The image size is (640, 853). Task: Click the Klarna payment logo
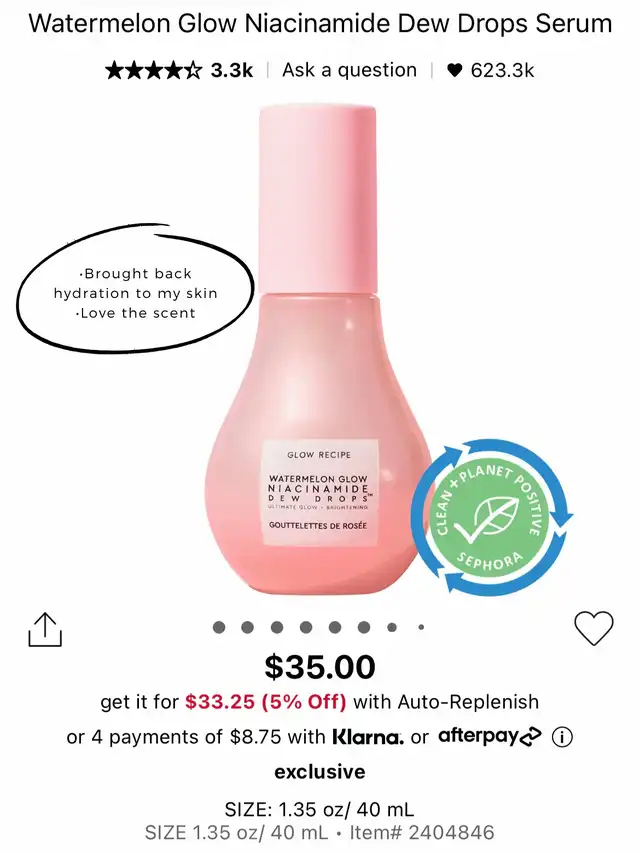pos(368,737)
